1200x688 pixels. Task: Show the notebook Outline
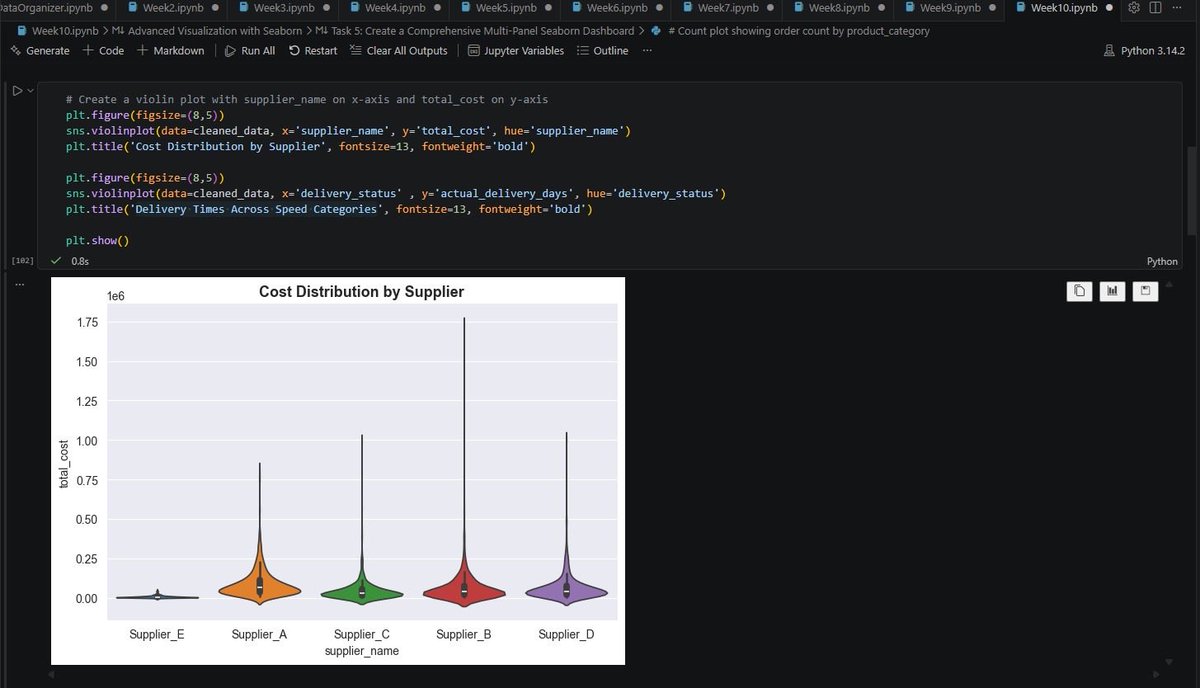click(603, 50)
